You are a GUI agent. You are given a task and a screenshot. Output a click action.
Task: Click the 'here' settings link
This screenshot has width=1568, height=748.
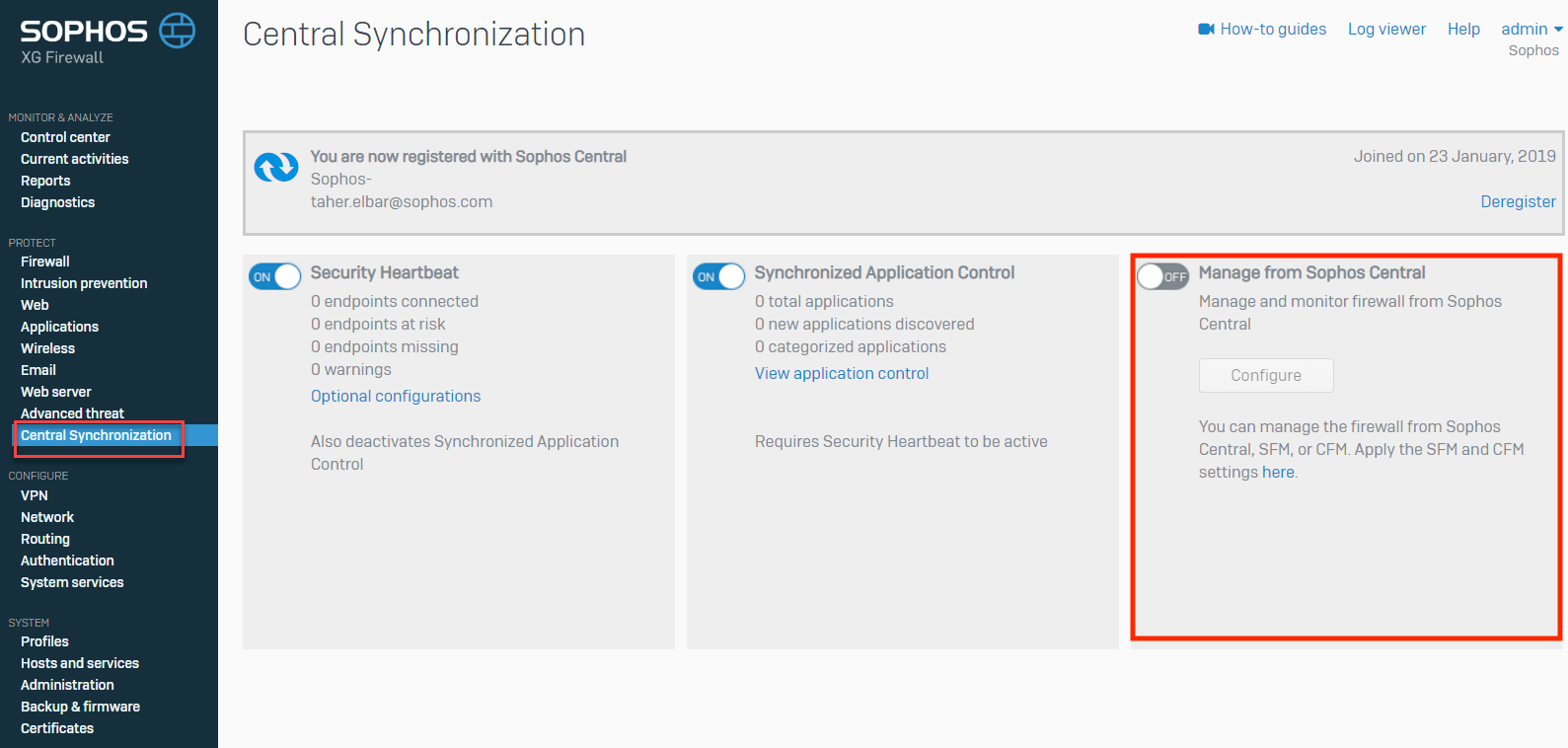[x=1278, y=472]
